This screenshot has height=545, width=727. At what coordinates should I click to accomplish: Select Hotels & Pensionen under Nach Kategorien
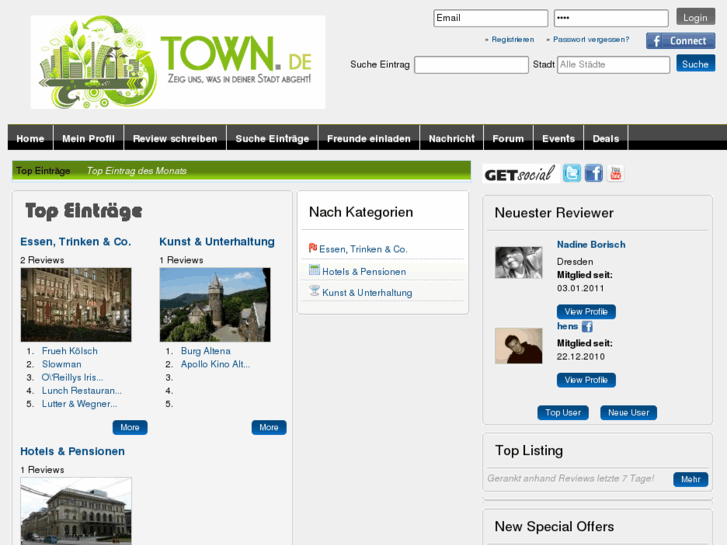point(364,272)
